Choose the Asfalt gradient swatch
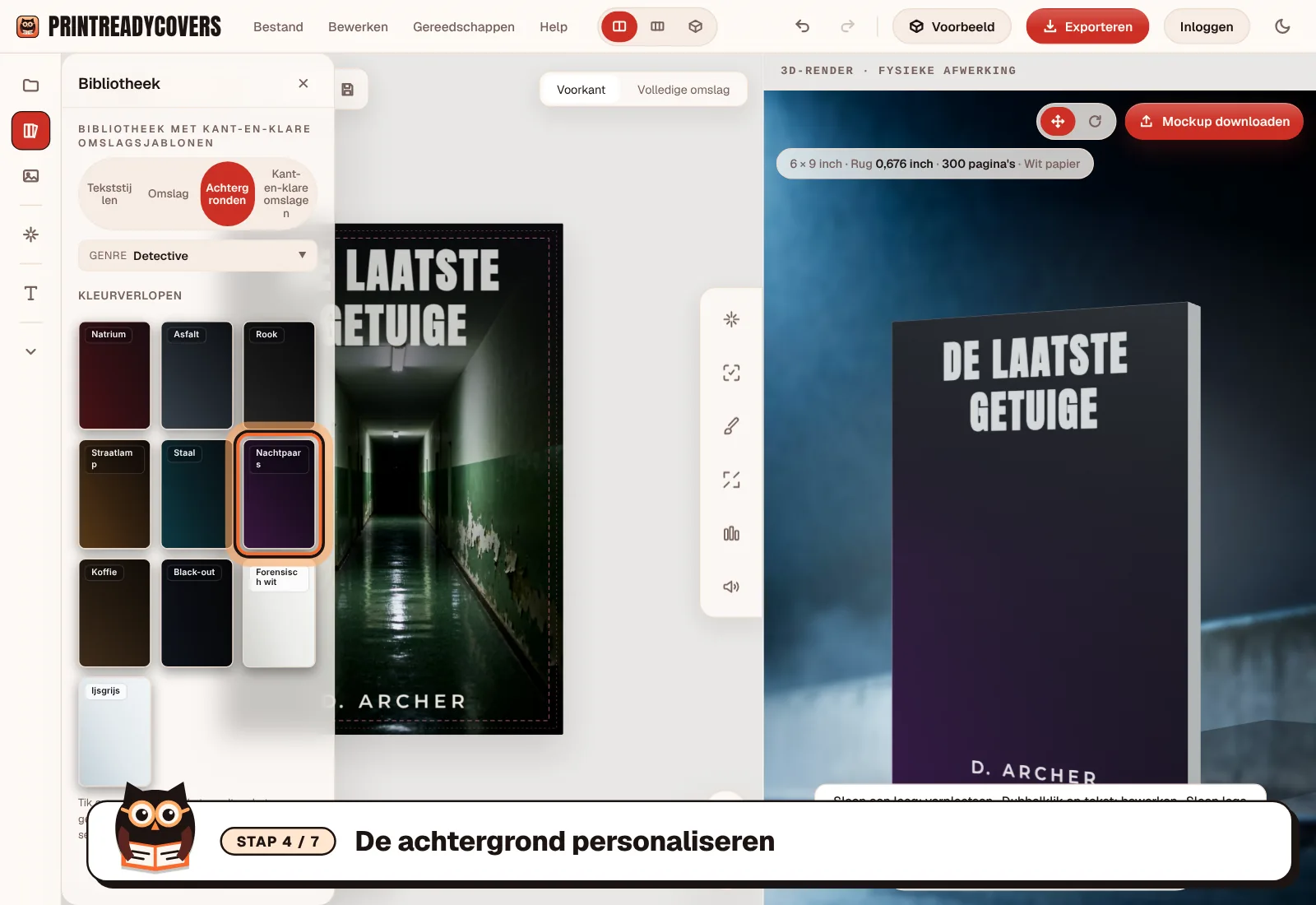Screen dimensions: 1316x905 point(197,375)
